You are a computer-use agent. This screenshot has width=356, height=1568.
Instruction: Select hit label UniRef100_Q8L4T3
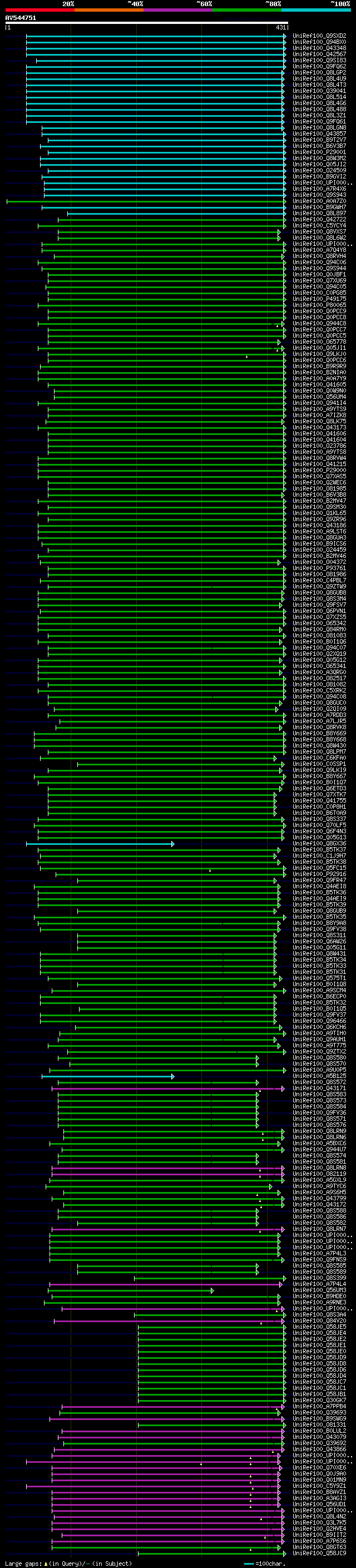tap(319, 85)
